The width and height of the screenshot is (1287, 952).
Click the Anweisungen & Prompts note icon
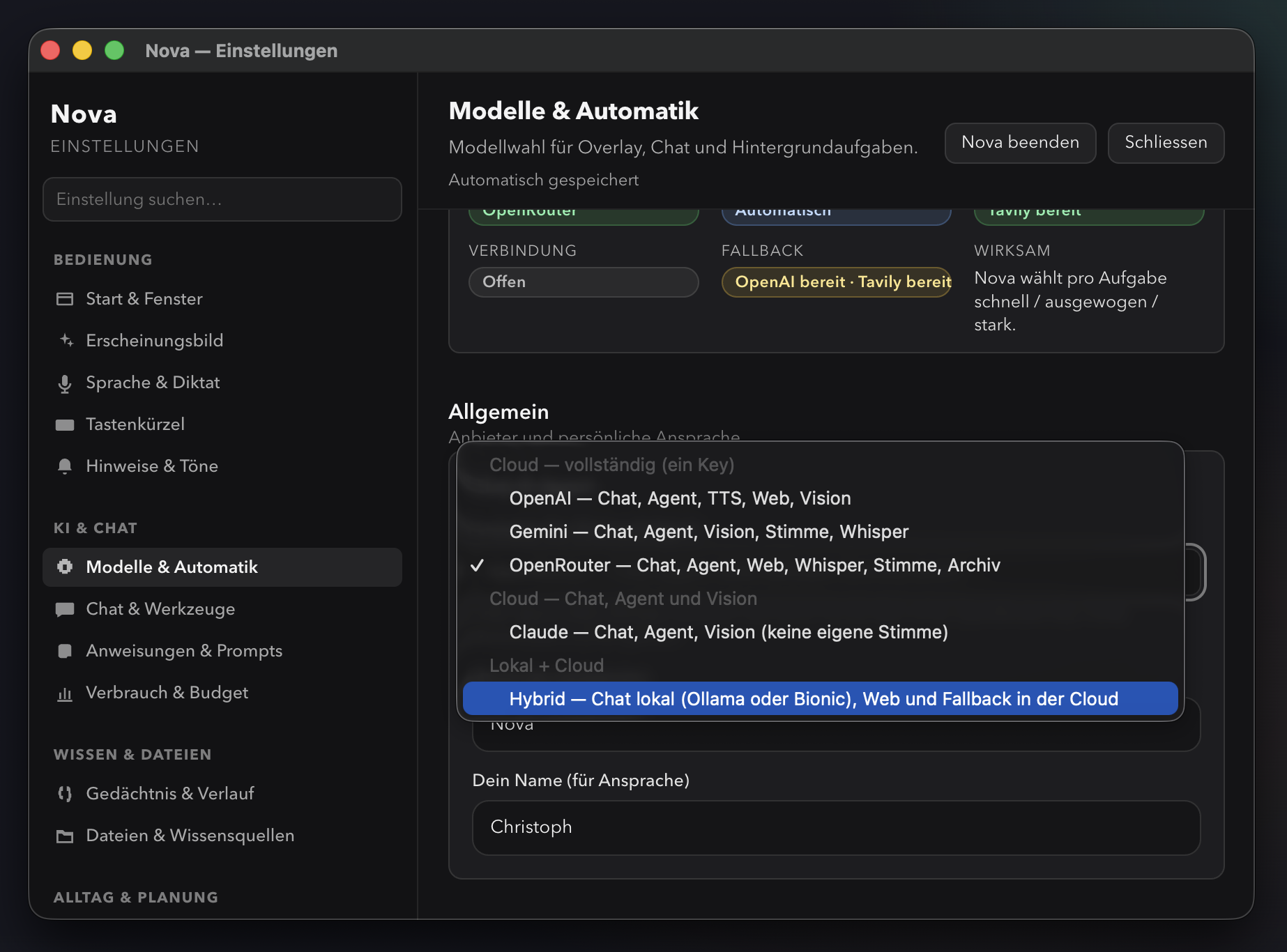pyautogui.click(x=65, y=651)
